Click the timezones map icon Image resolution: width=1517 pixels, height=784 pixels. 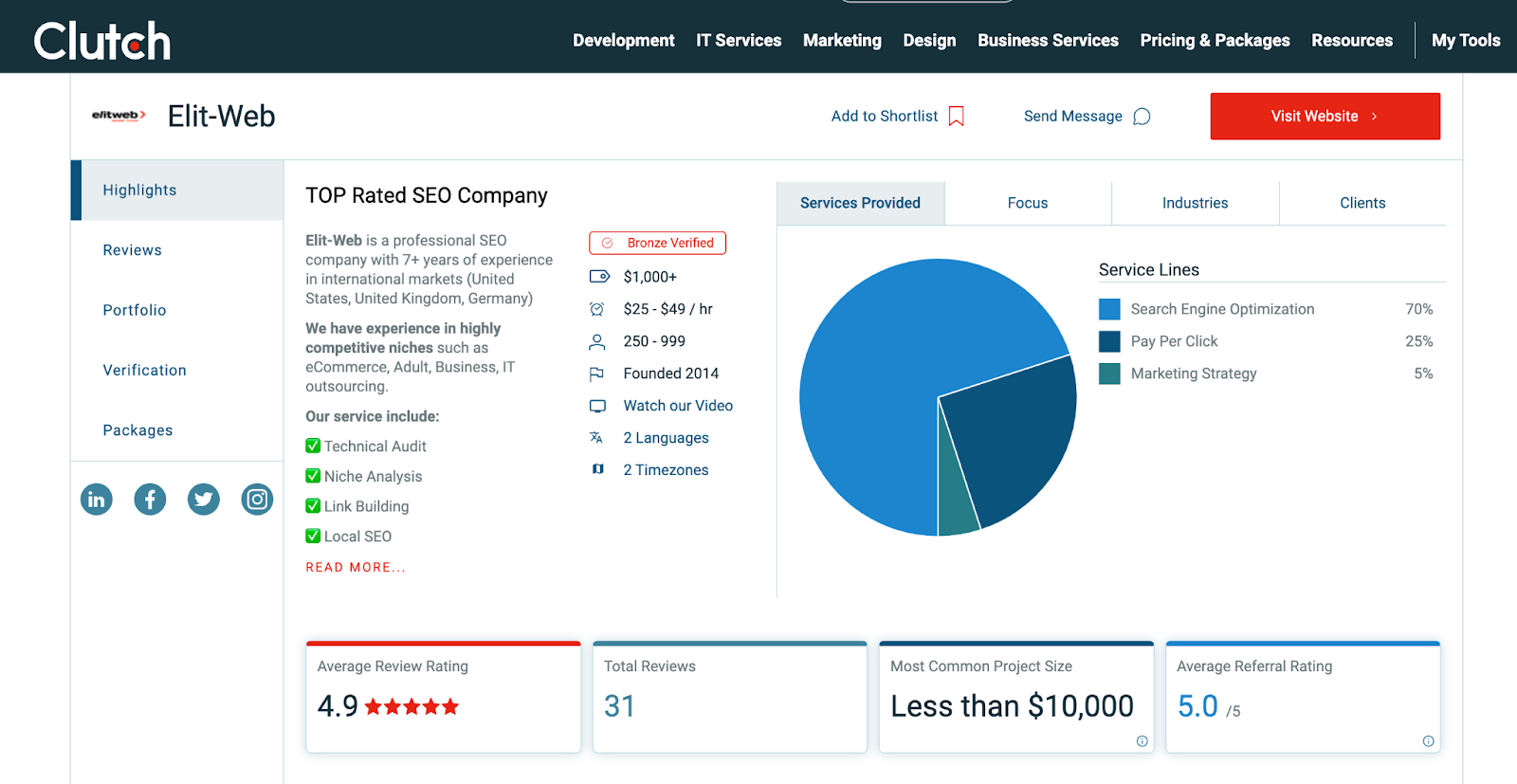(597, 469)
